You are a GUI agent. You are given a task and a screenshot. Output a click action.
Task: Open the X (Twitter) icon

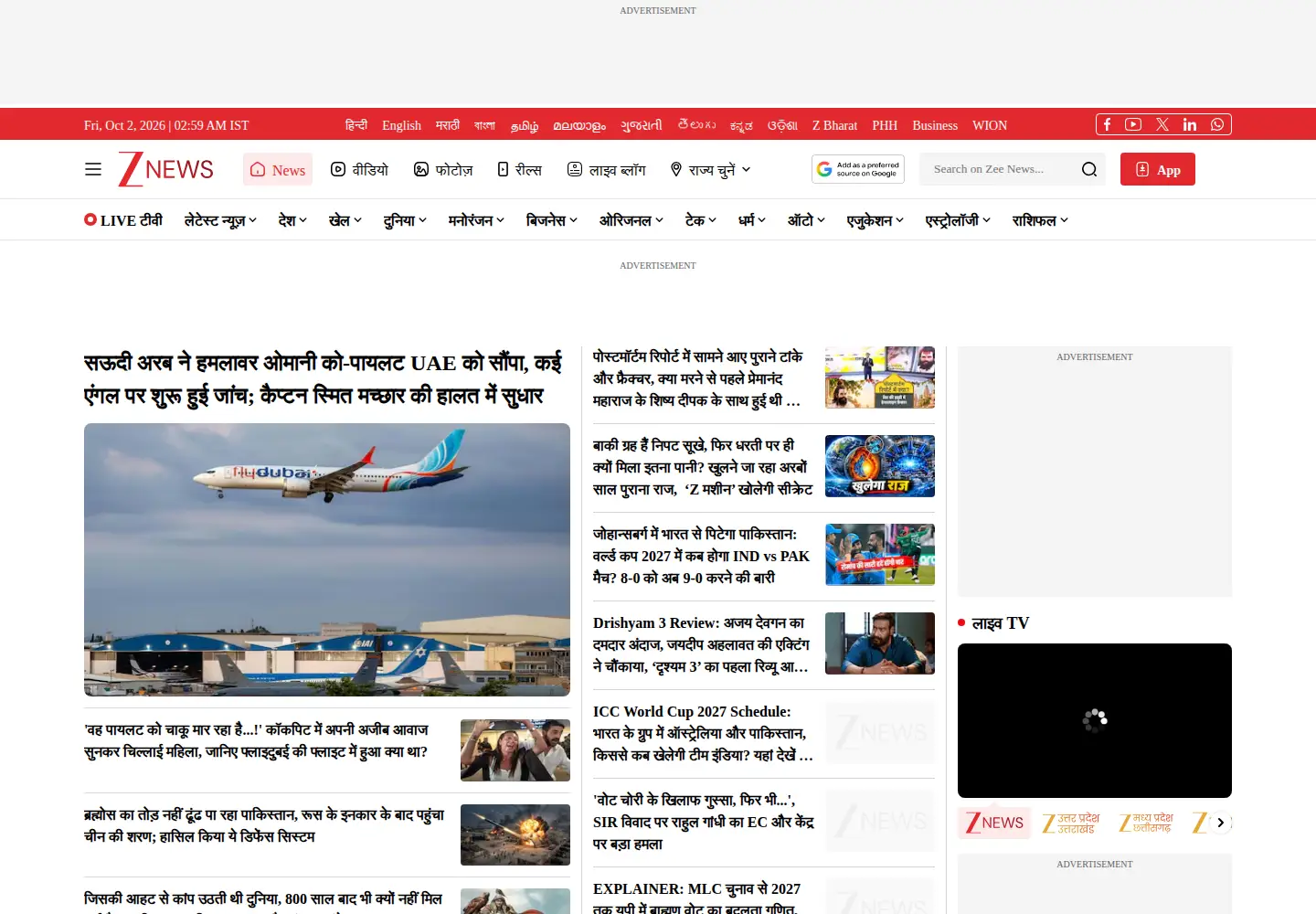click(1162, 124)
